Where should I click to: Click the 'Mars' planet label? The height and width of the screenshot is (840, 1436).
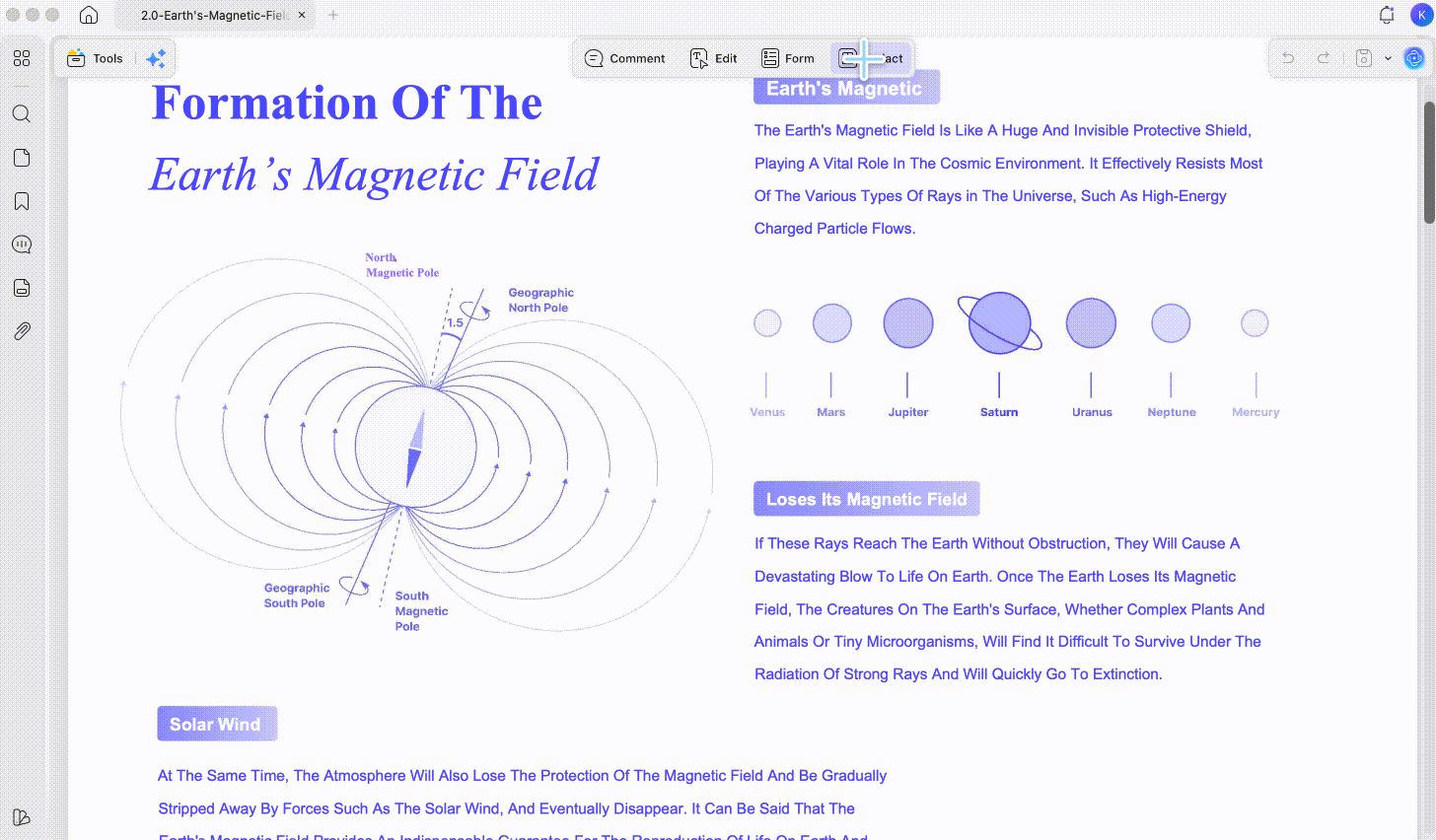pyautogui.click(x=830, y=412)
